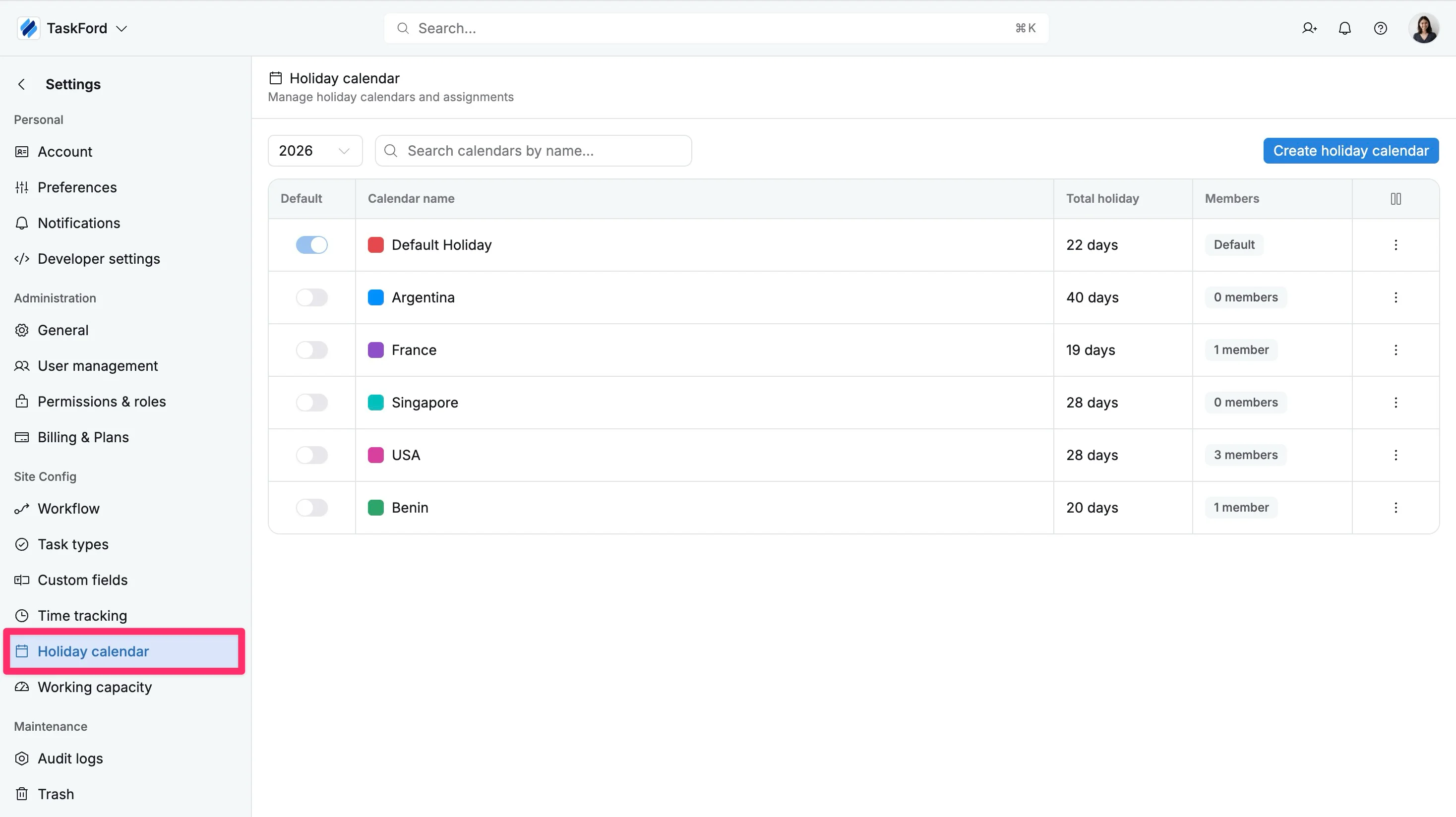Select Working capacity in sidebar

124,687
